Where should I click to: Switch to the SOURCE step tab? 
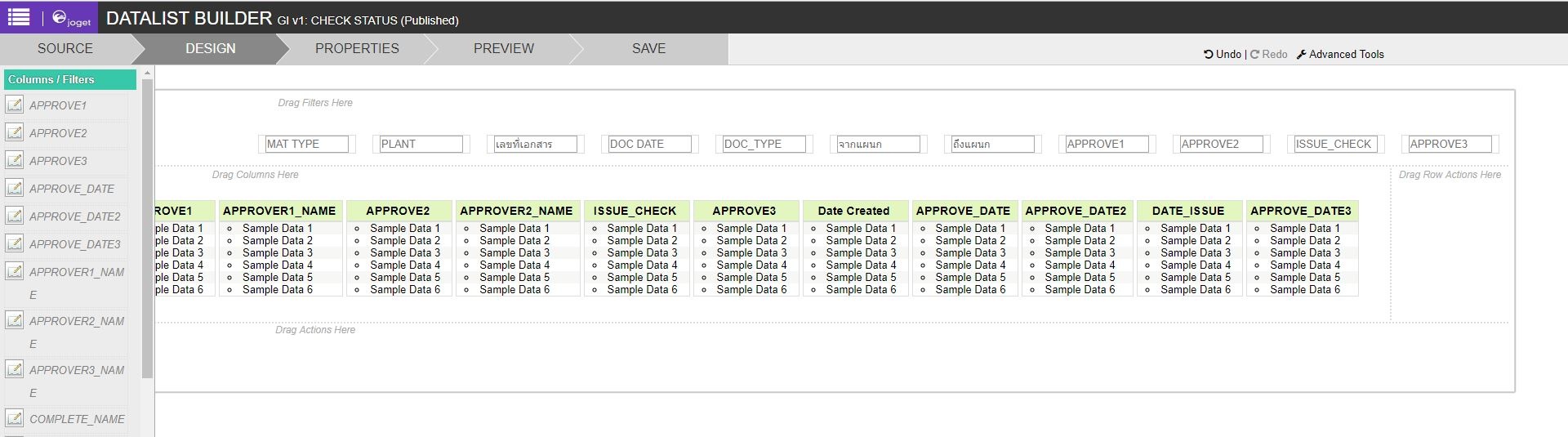(x=65, y=48)
